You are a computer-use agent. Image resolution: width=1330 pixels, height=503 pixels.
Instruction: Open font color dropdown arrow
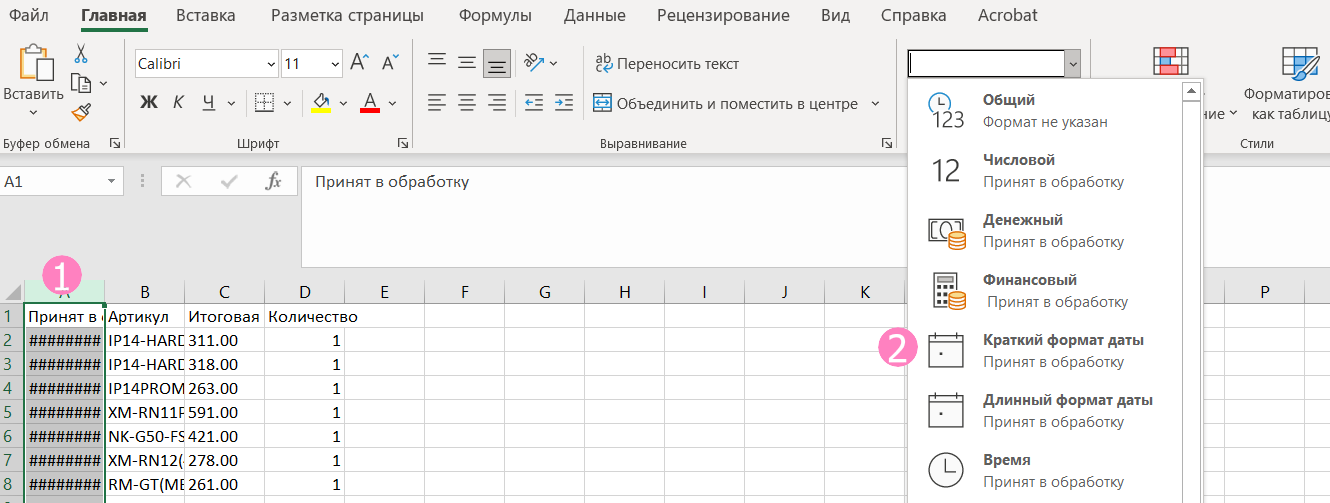pos(392,102)
